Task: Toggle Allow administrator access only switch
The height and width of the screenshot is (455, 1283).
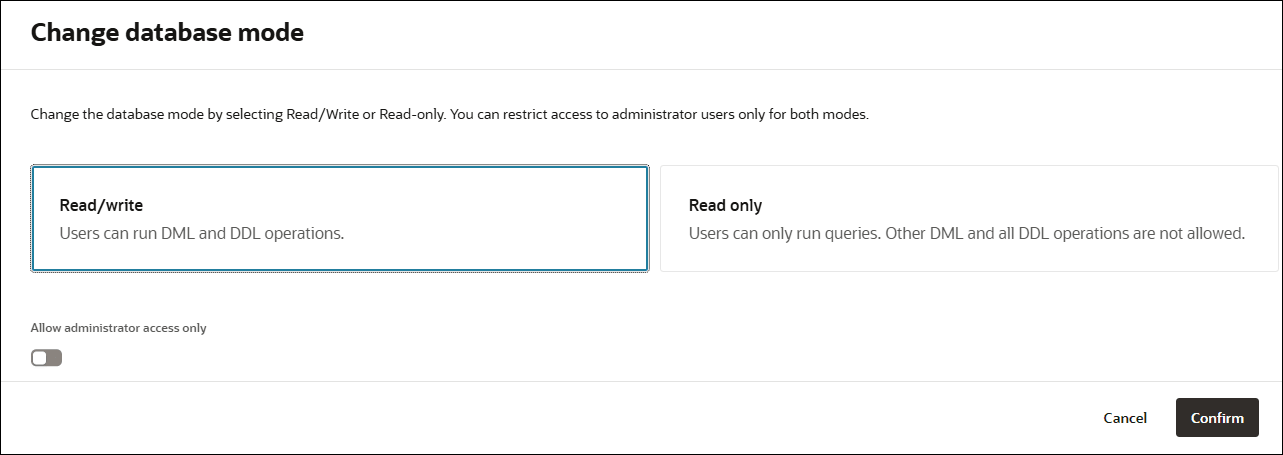Action: click(x=47, y=358)
